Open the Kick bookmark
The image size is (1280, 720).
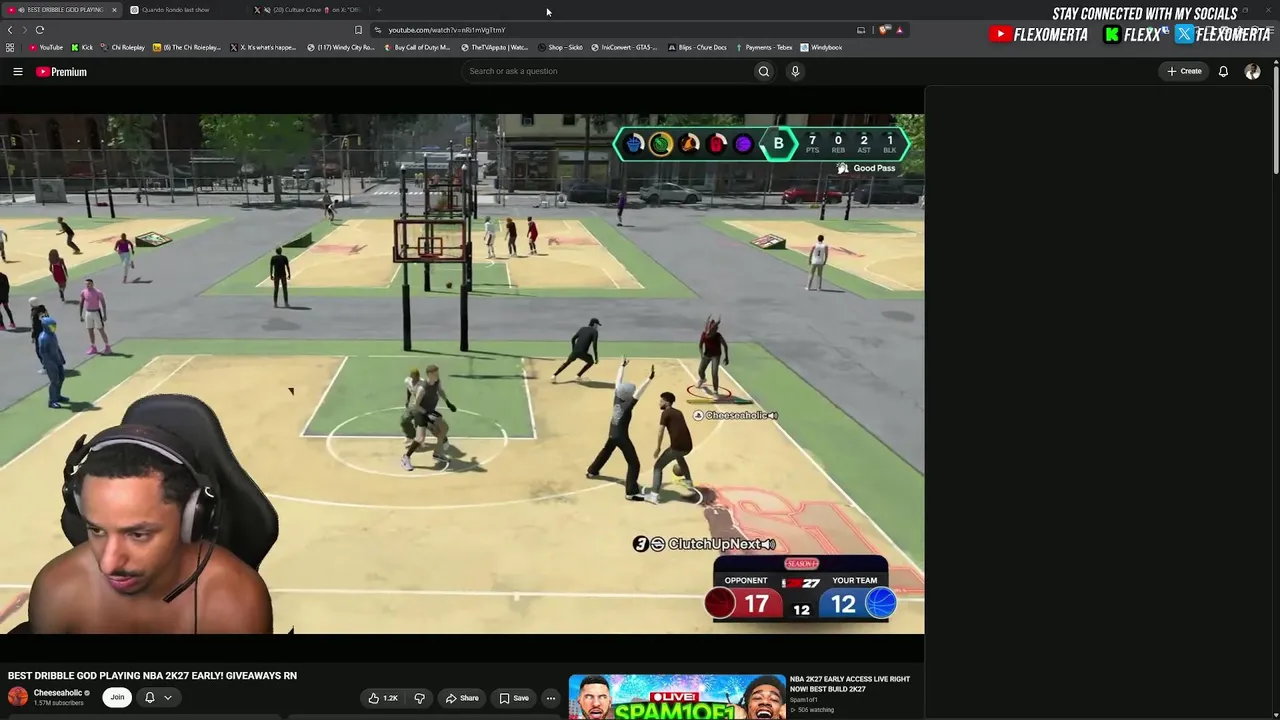tap(82, 47)
